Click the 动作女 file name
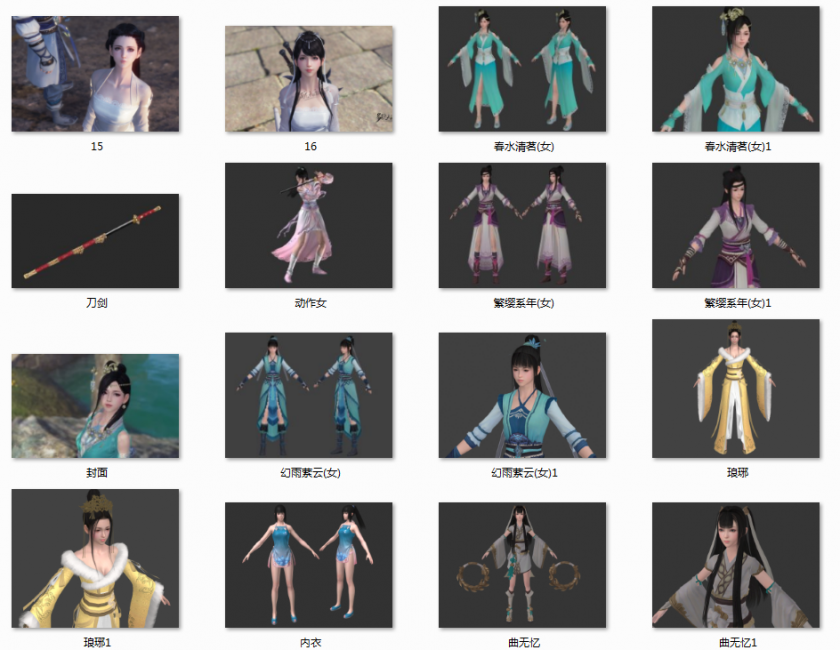 [310, 303]
